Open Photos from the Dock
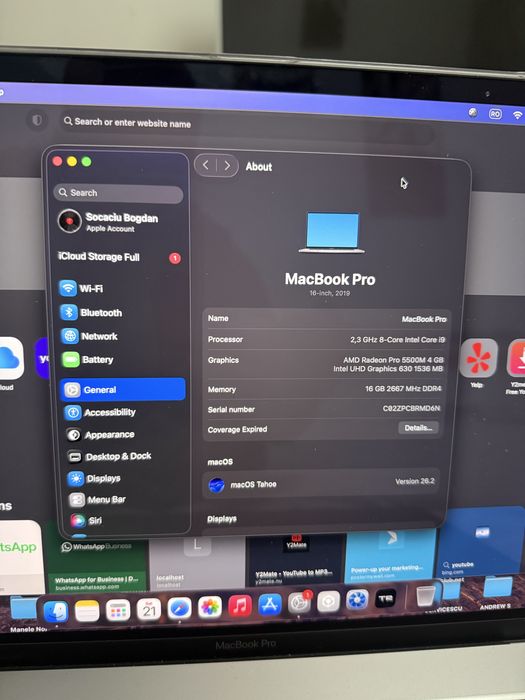 [210, 608]
